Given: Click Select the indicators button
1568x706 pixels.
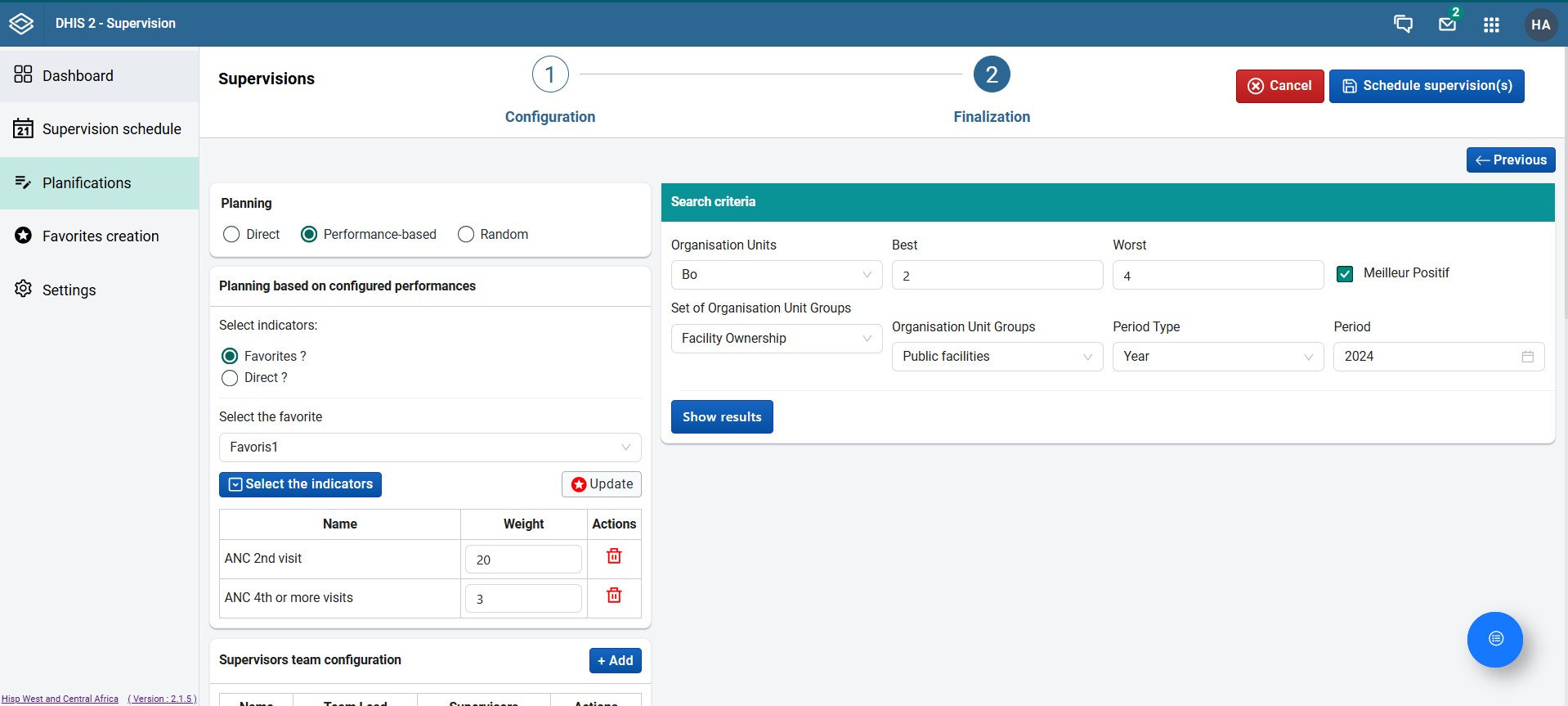Looking at the screenshot, I should (300, 484).
